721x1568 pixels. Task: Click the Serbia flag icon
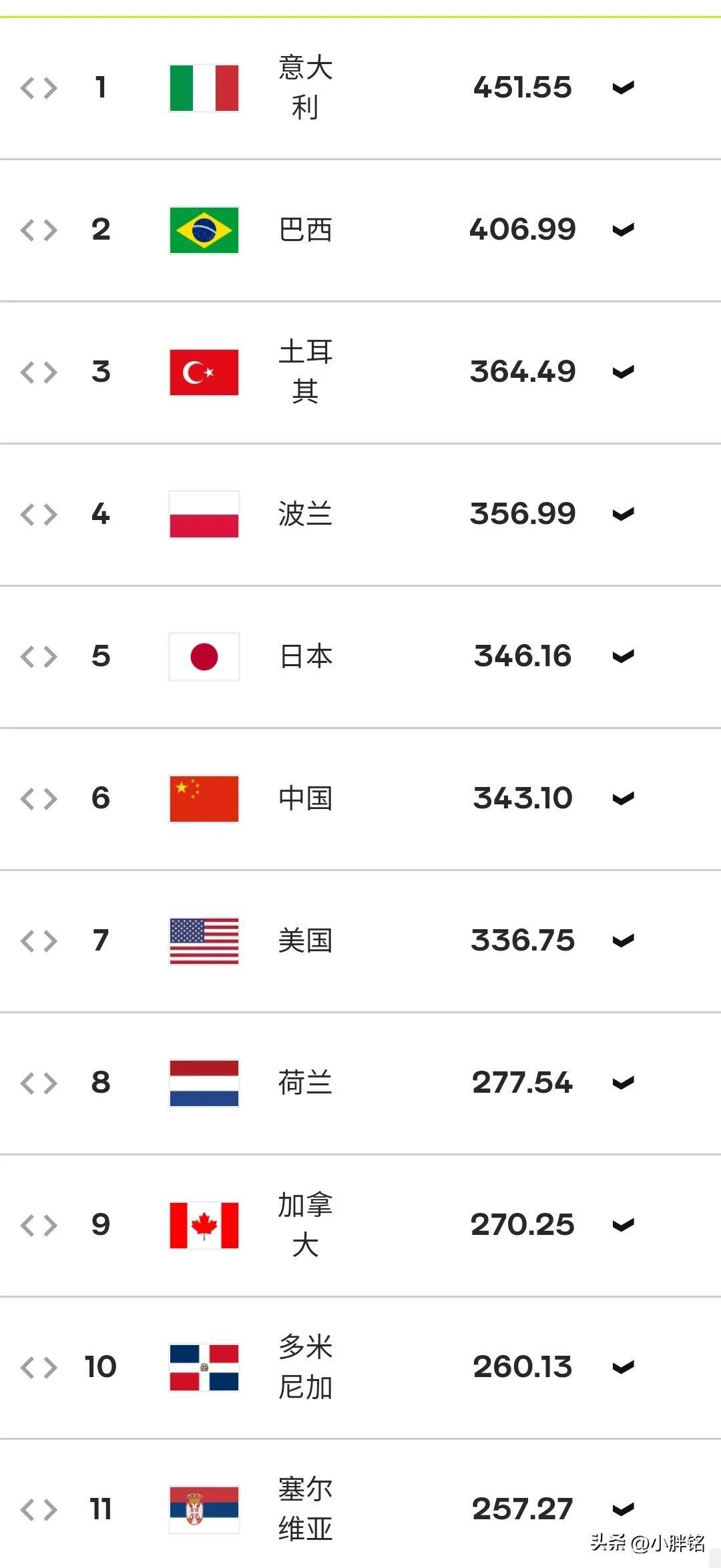tap(204, 1510)
